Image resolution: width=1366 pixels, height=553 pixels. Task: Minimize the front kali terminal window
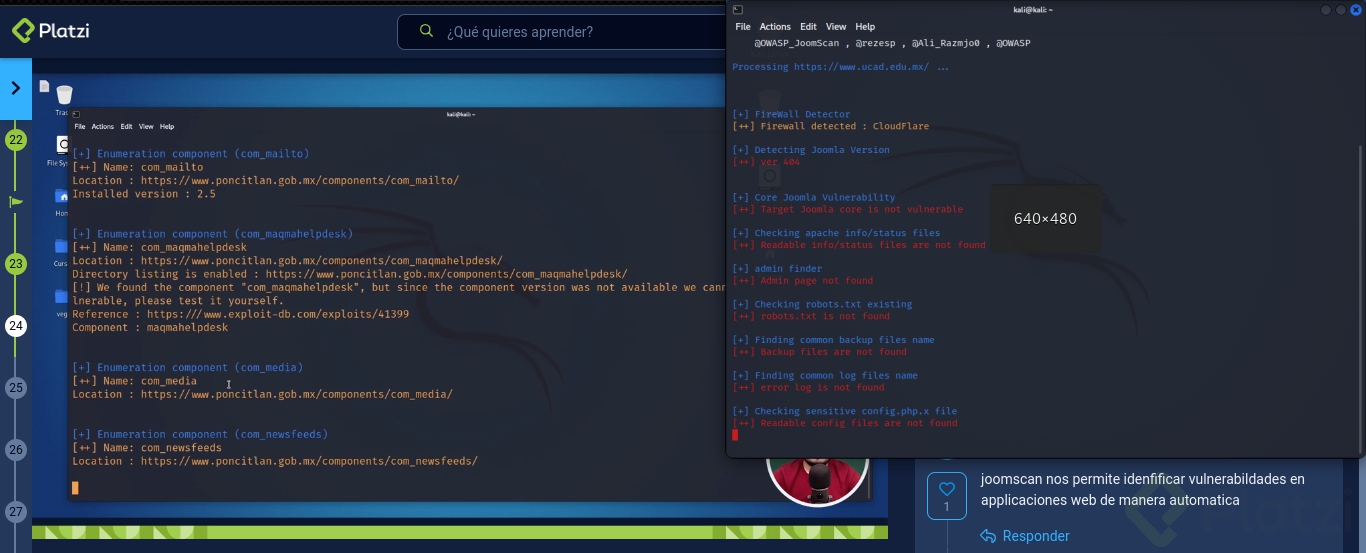coord(1326,9)
